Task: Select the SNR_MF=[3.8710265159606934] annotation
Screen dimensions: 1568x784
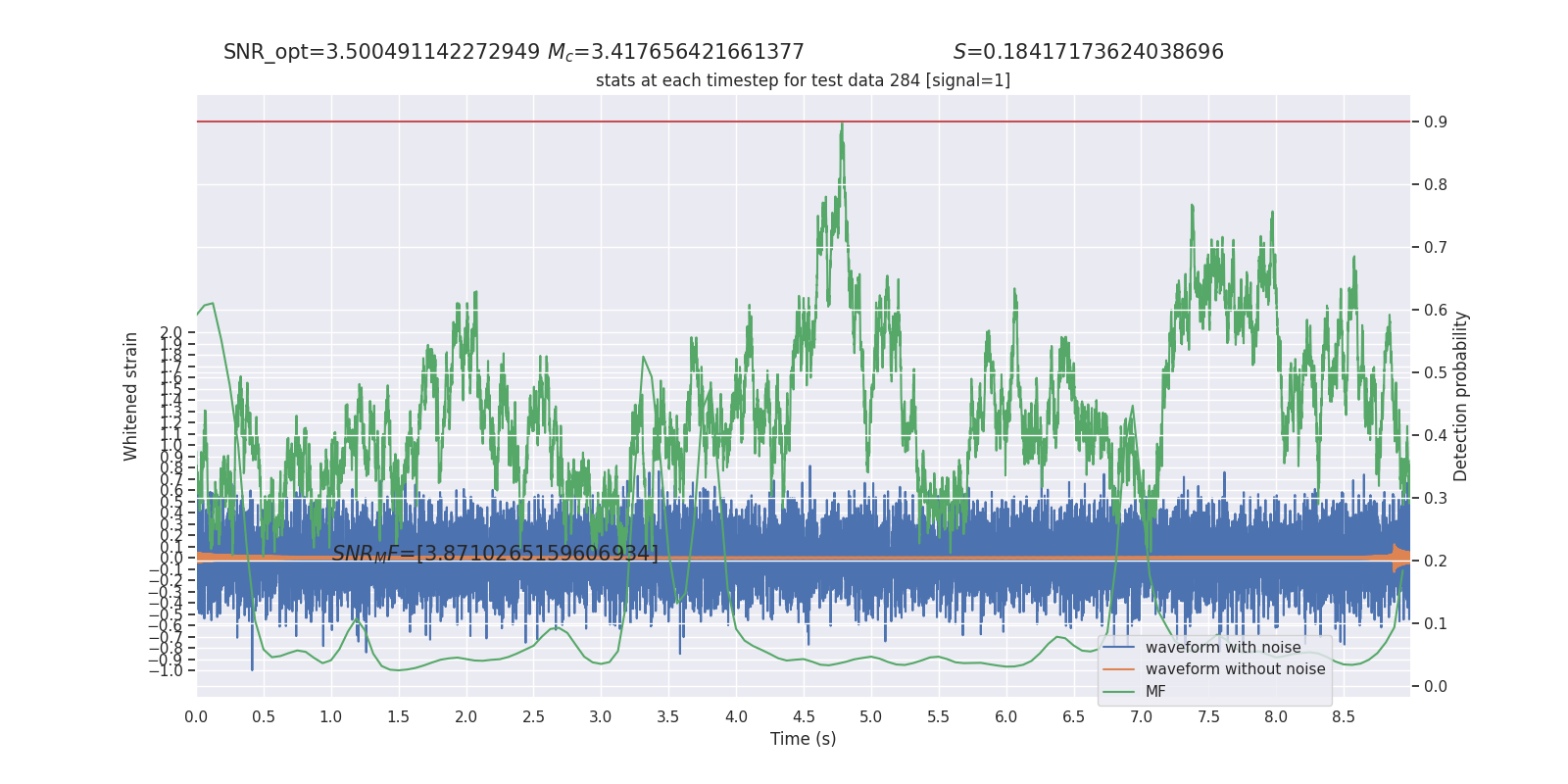Action: 495,554
